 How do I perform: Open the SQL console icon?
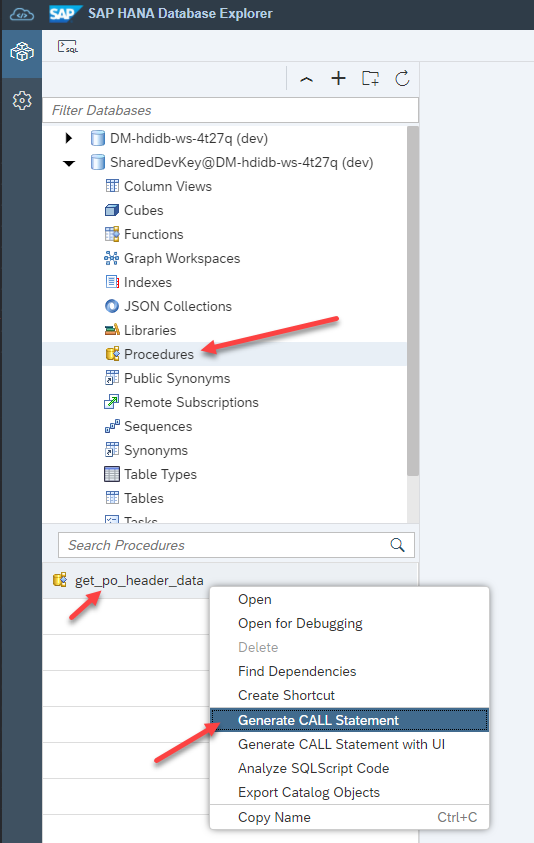pyautogui.click(x=68, y=47)
